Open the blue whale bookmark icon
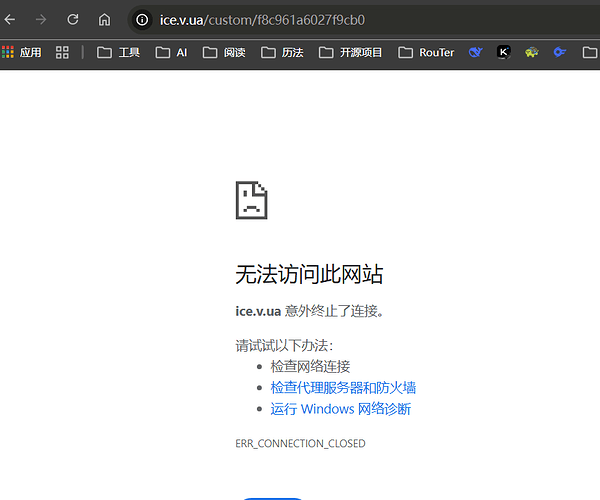 coord(476,52)
